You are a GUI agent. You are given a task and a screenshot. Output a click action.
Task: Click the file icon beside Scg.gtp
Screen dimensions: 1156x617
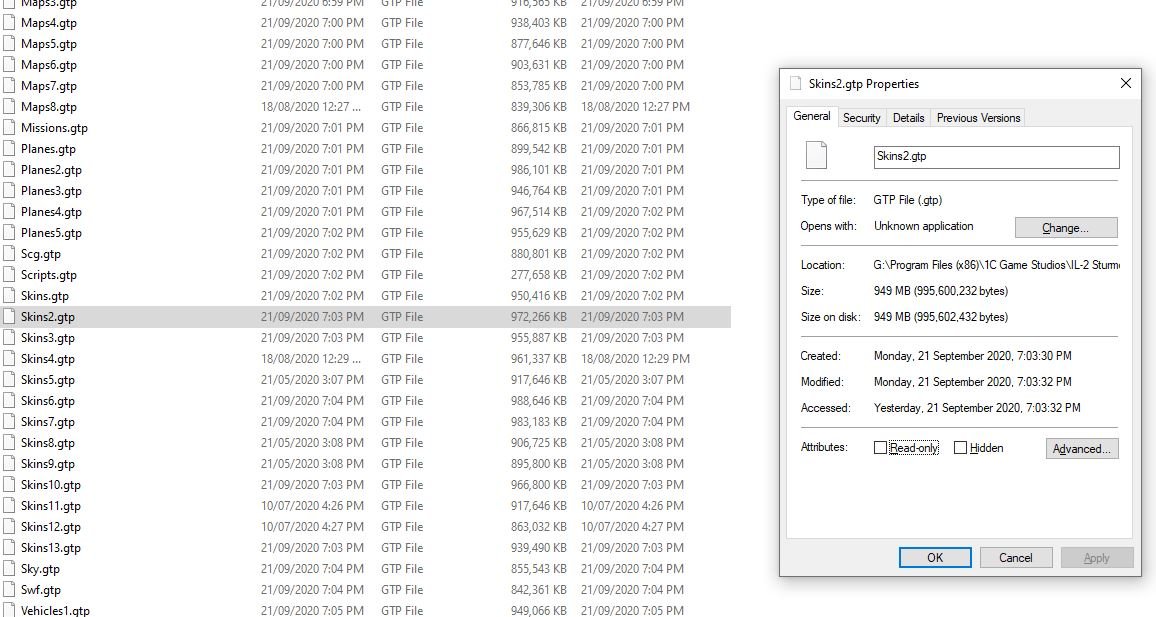(9, 254)
